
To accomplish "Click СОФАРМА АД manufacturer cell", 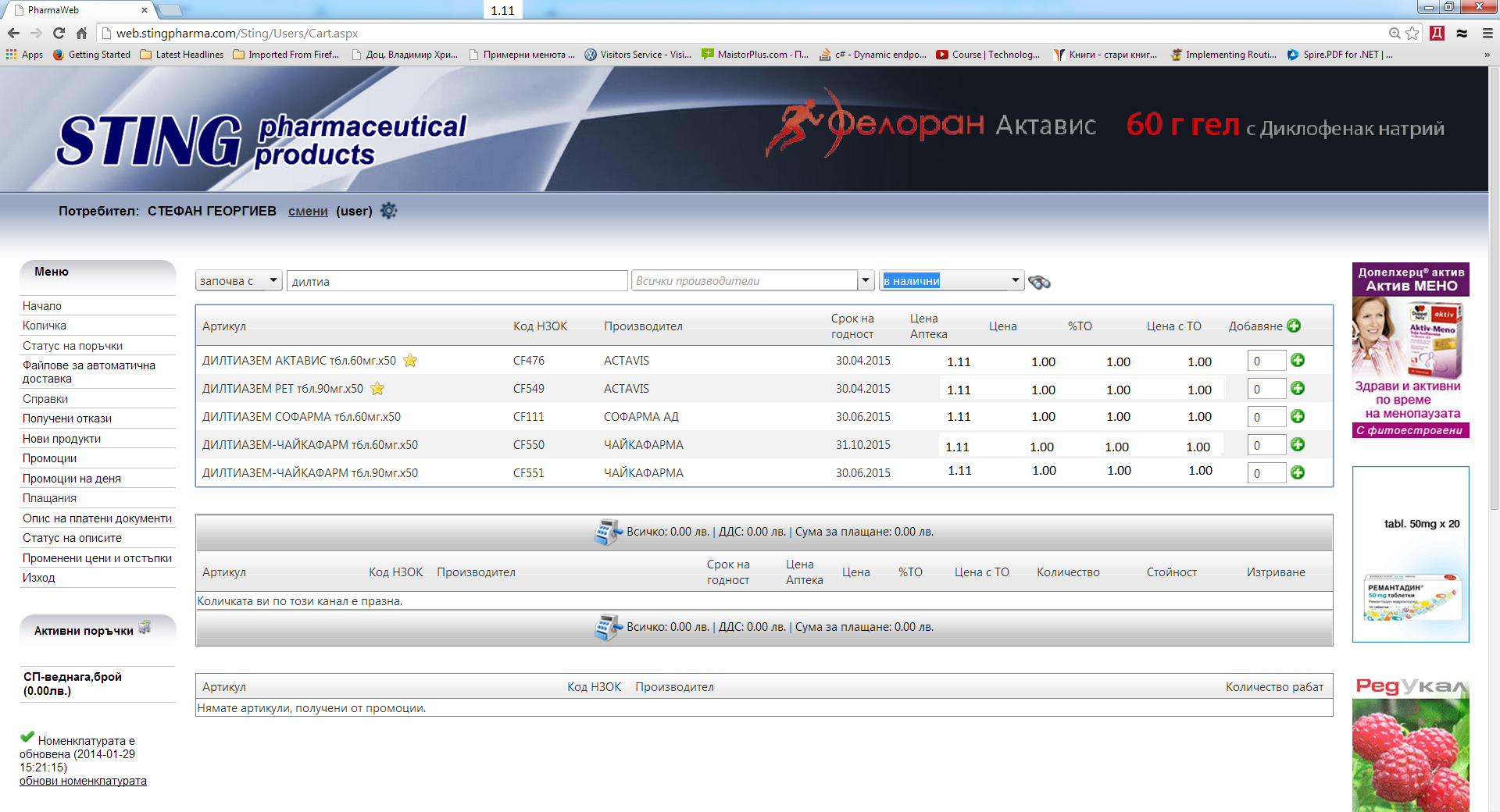I will point(641,416).
